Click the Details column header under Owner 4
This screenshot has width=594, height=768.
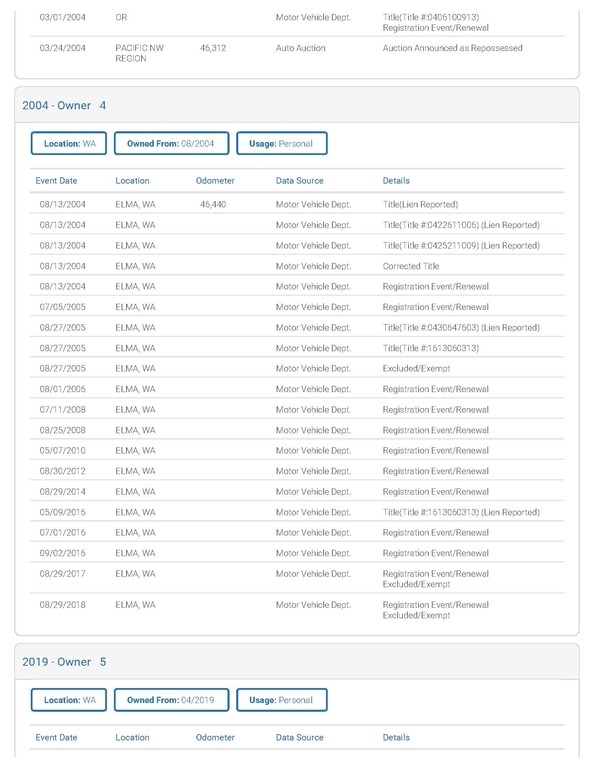(x=396, y=181)
